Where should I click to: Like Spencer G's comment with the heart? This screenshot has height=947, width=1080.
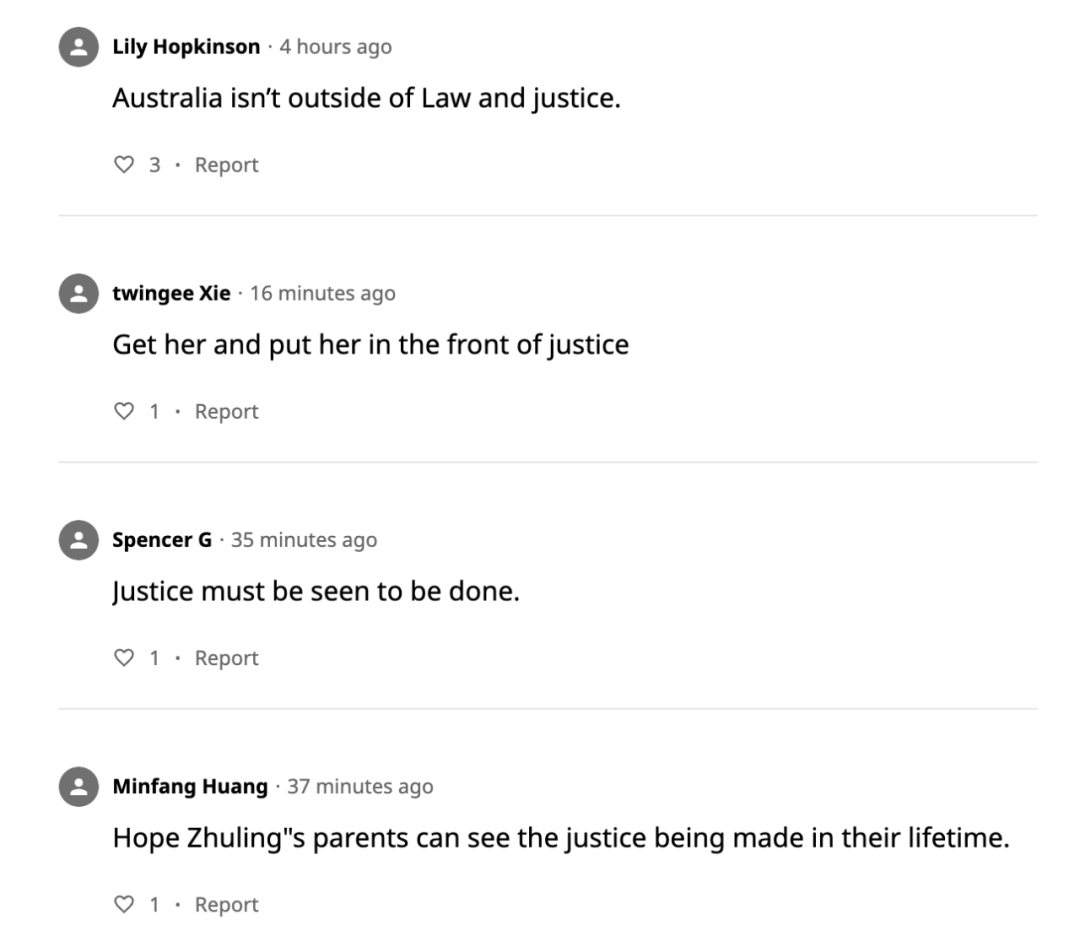124,659
